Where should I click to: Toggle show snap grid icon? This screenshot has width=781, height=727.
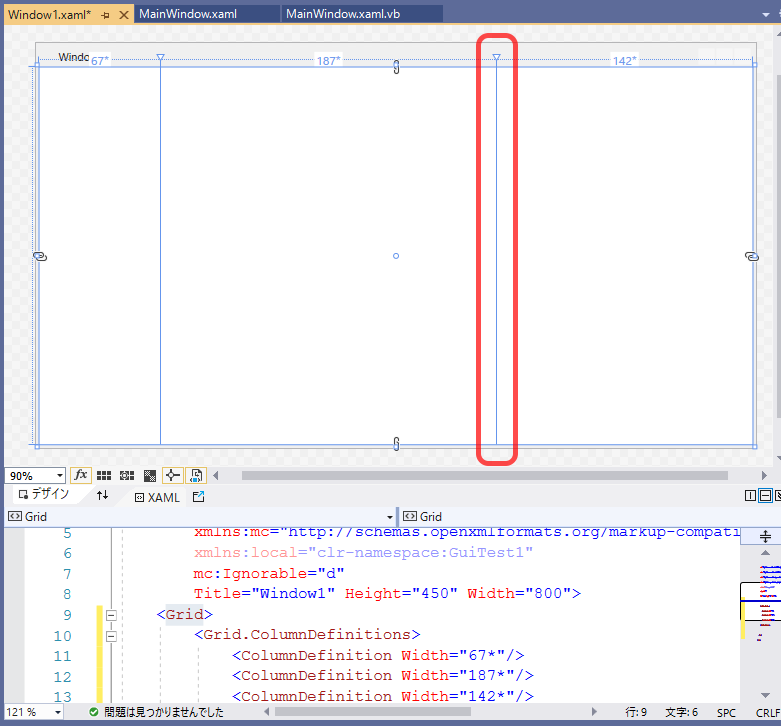[x=104, y=476]
